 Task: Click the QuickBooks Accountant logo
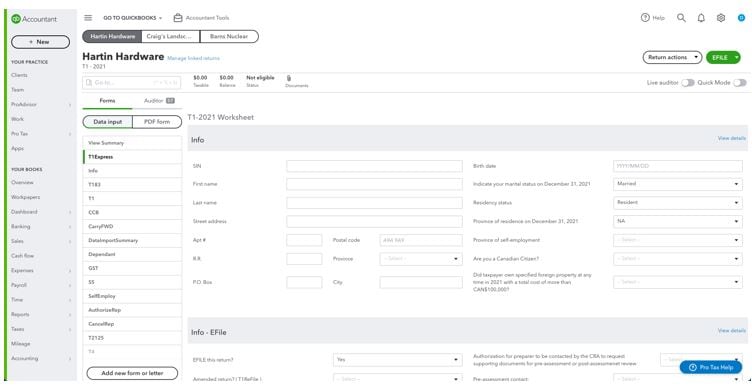click(34, 19)
